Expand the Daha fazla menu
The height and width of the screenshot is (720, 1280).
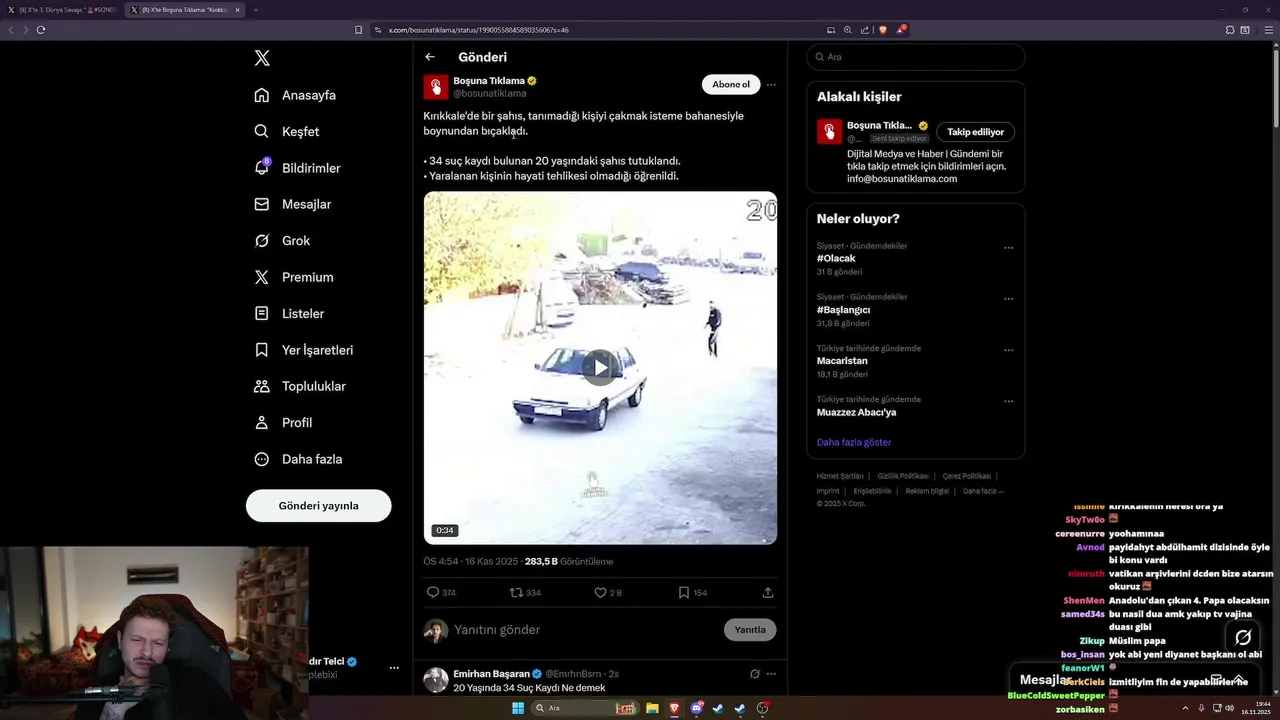pyautogui.click(x=298, y=459)
